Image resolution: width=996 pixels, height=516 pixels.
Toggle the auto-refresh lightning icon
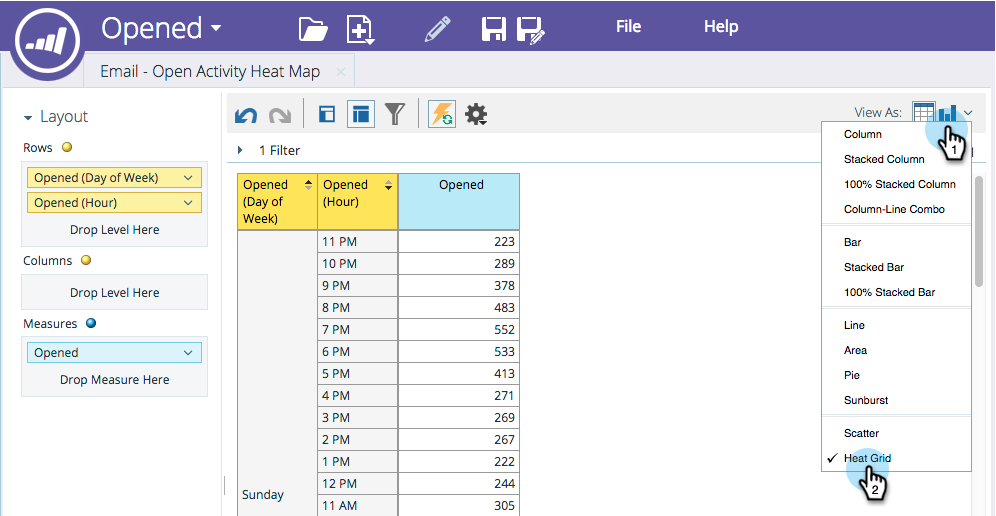442,114
